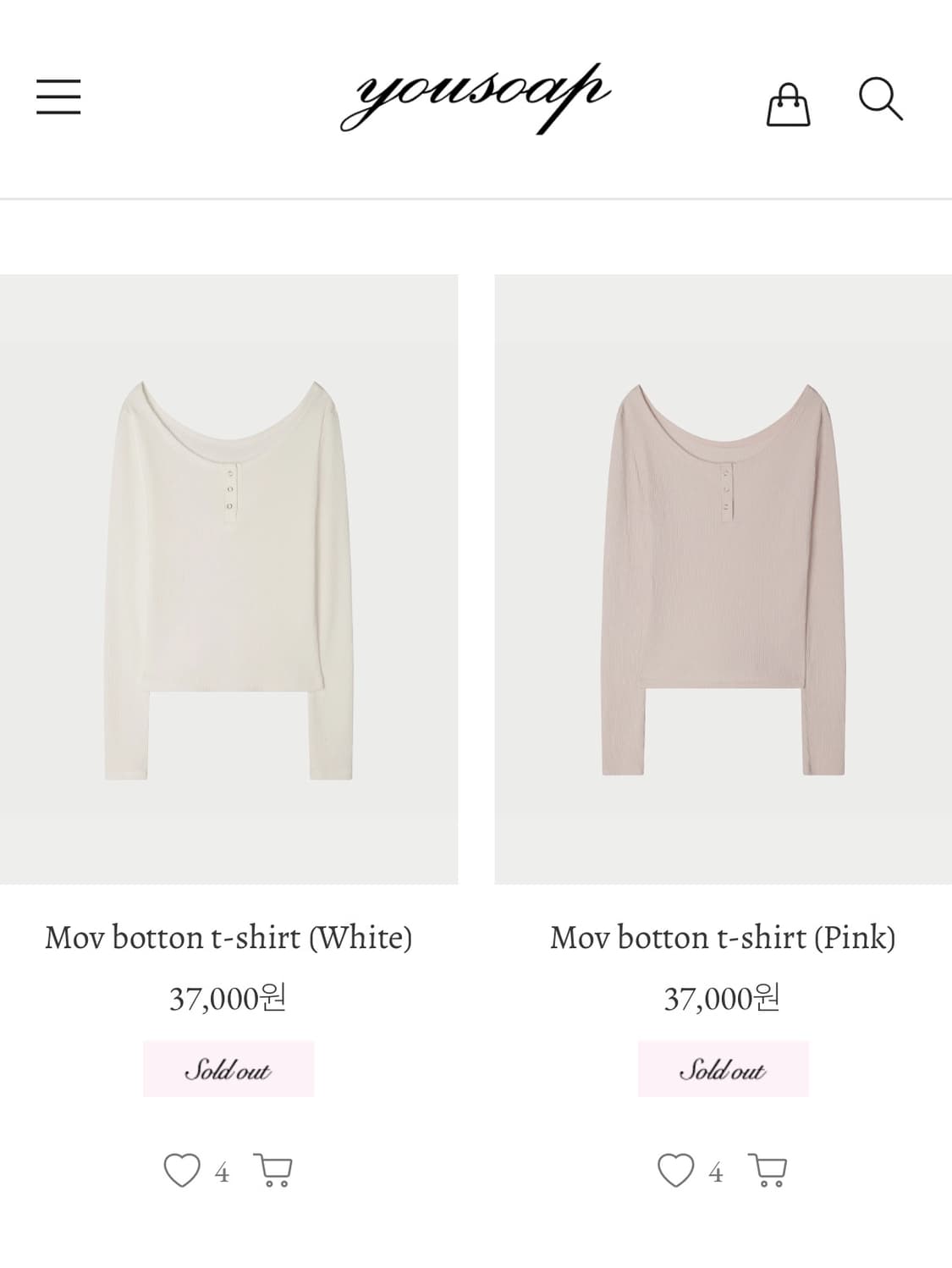Screen dimensions: 952x1268
Task: Go to yousoap home via logo
Action: coord(475,96)
